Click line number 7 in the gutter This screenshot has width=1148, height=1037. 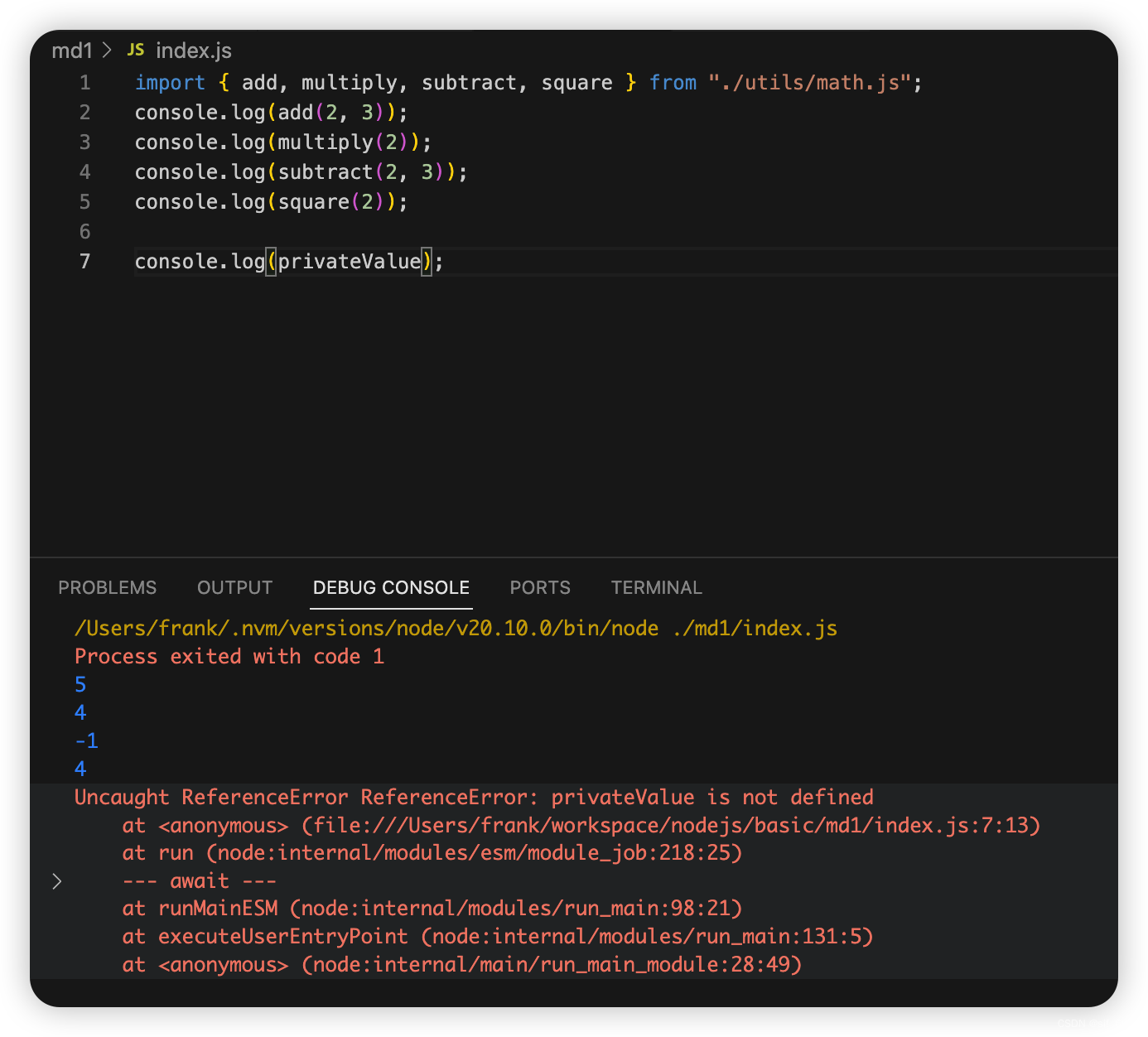84,262
